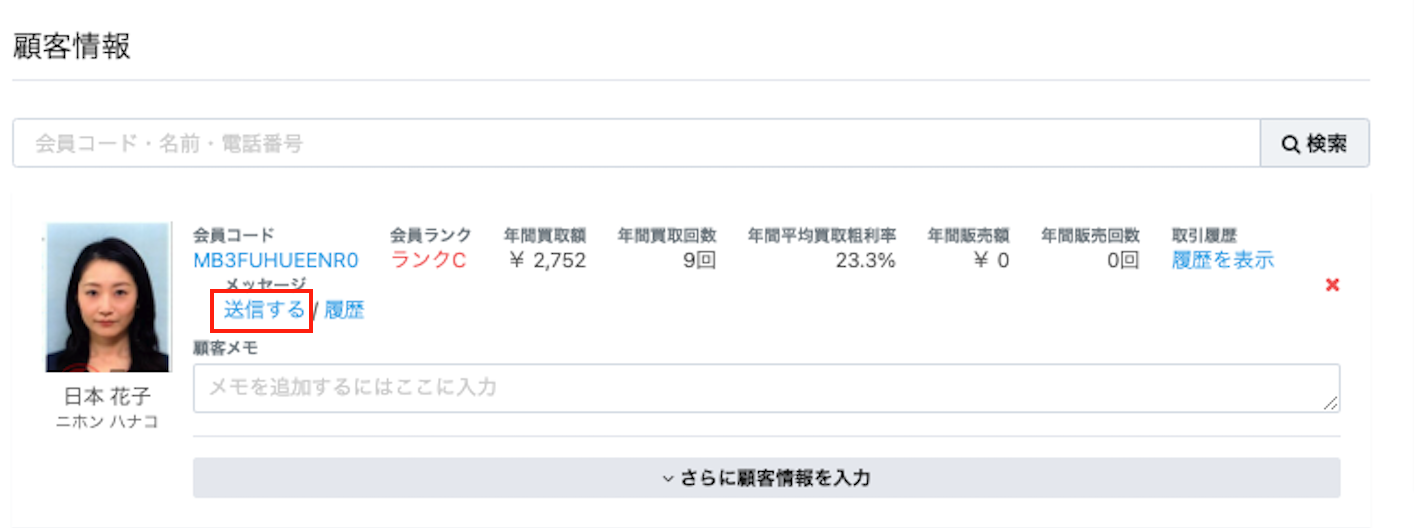Screen dimensions: 1414x528
Task: Open the 履歴を表示 transaction history link
Action: (x=1223, y=261)
